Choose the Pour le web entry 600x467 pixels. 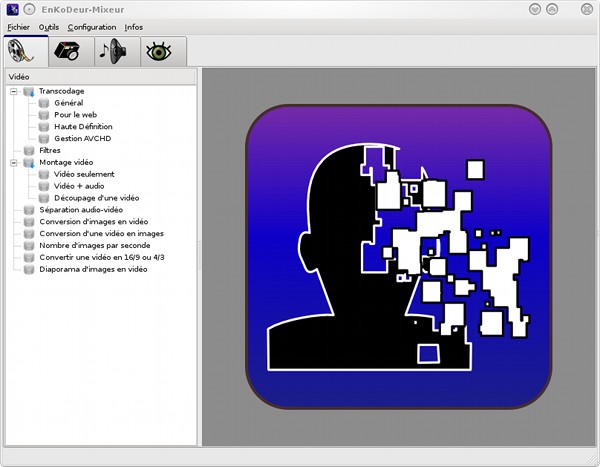click(x=75, y=115)
